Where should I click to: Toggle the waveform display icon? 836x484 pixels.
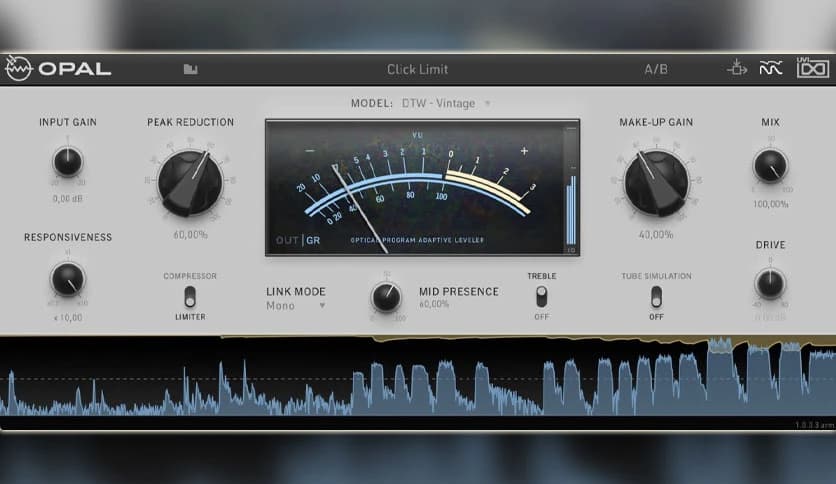[x=770, y=68]
